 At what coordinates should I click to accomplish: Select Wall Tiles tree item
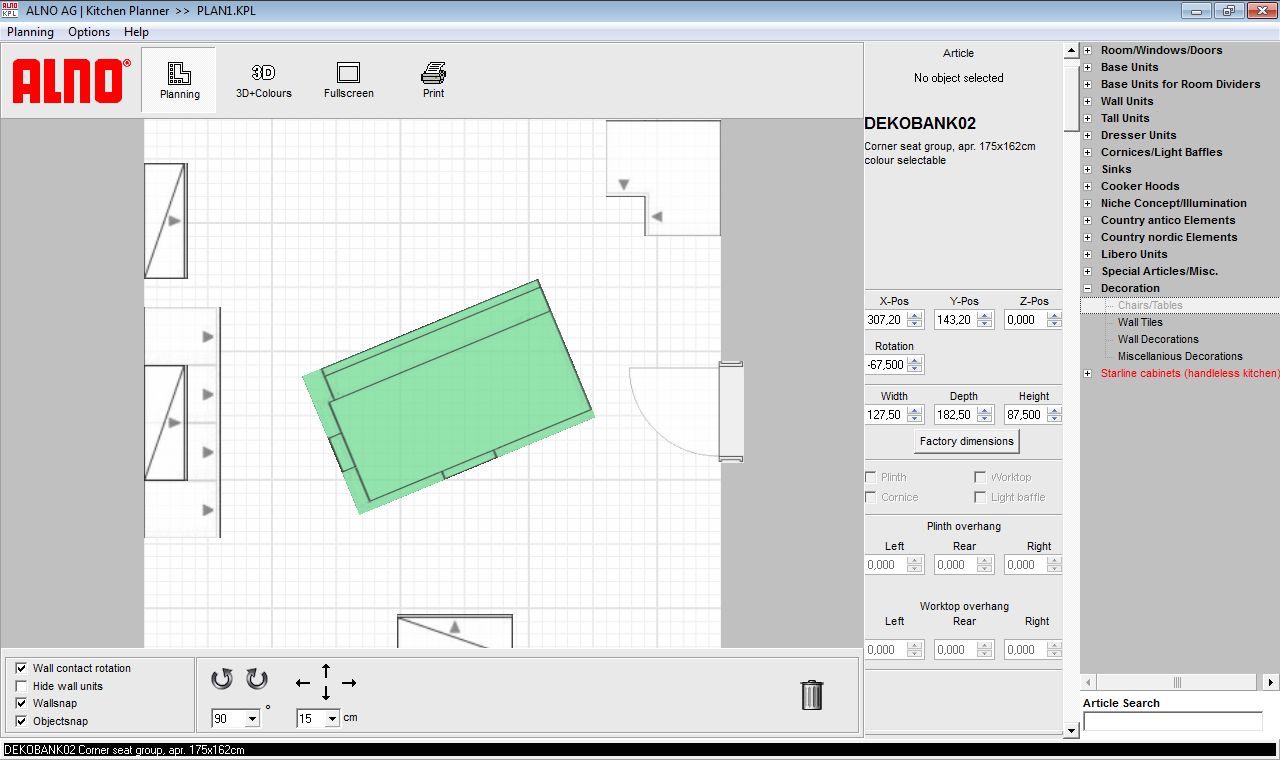1140,322
